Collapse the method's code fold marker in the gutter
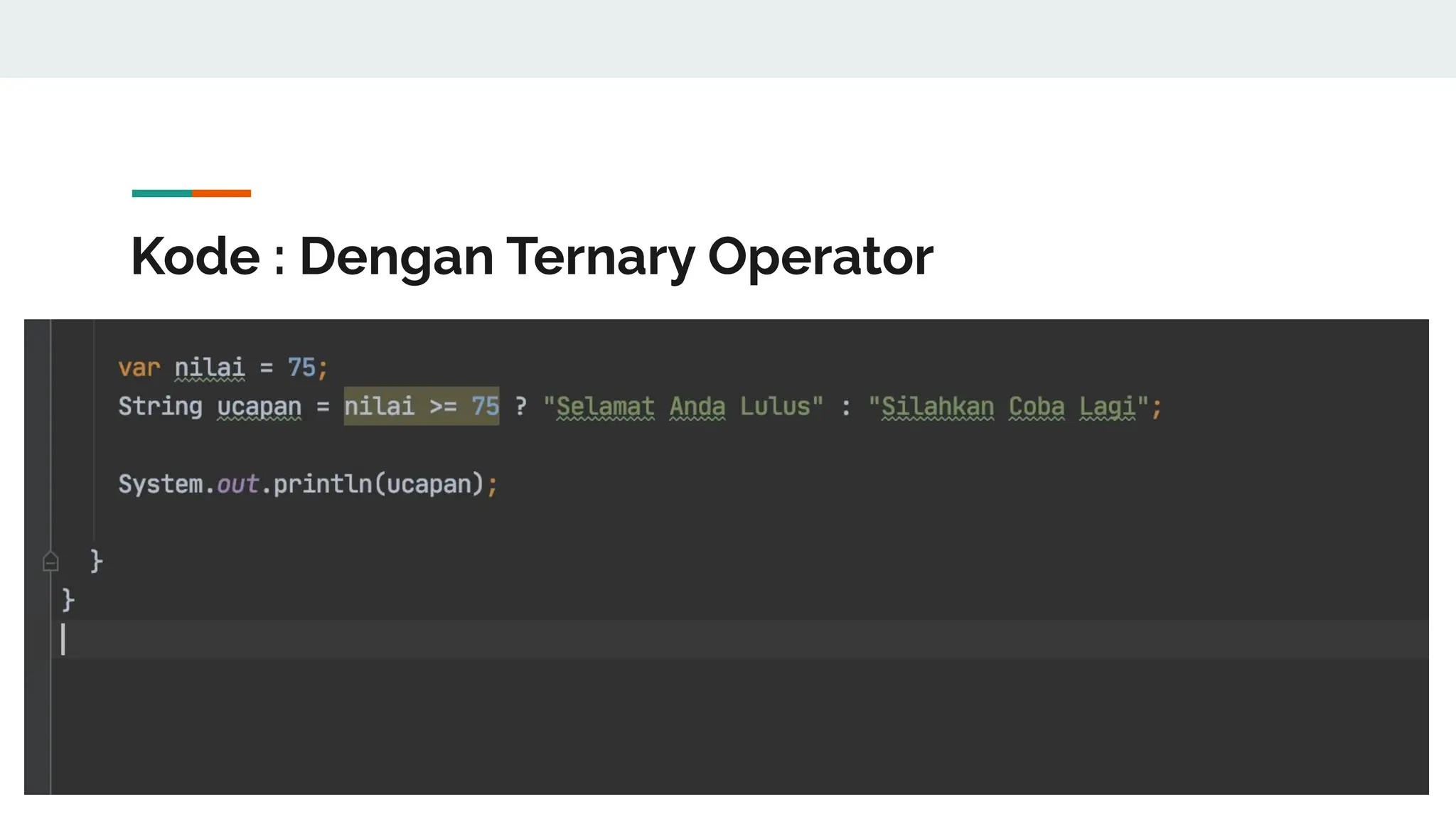This screenshot has height=819, width=1456. point(50,562)
